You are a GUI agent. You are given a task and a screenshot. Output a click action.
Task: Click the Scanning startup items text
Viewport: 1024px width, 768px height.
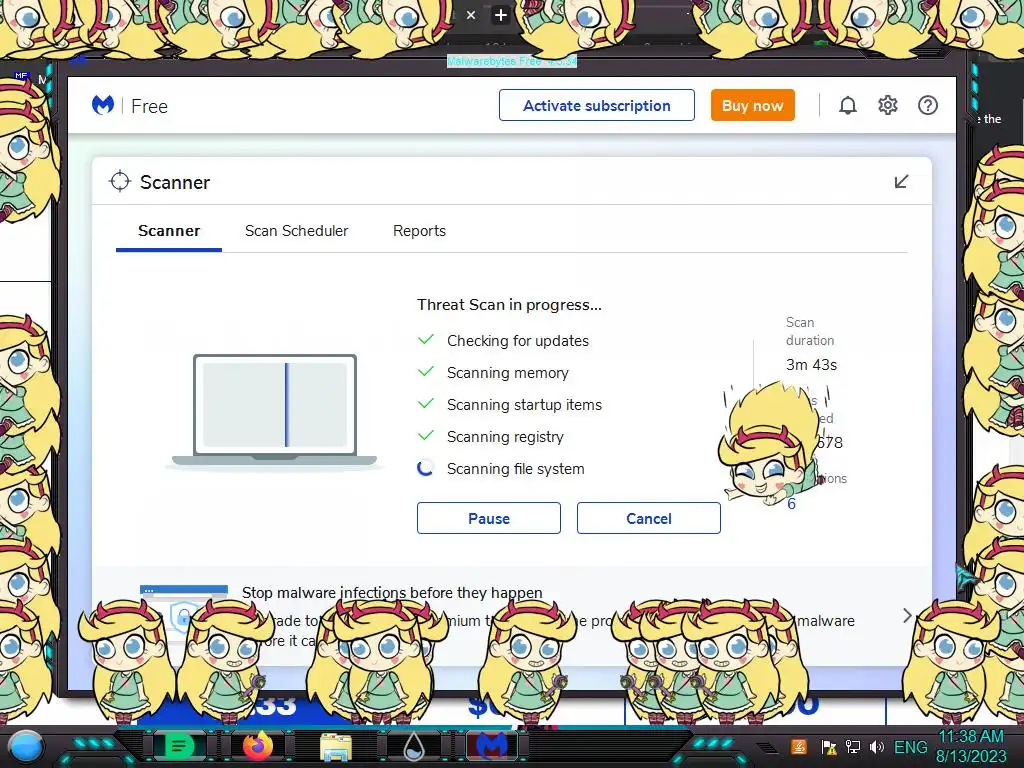pos(524,404)
